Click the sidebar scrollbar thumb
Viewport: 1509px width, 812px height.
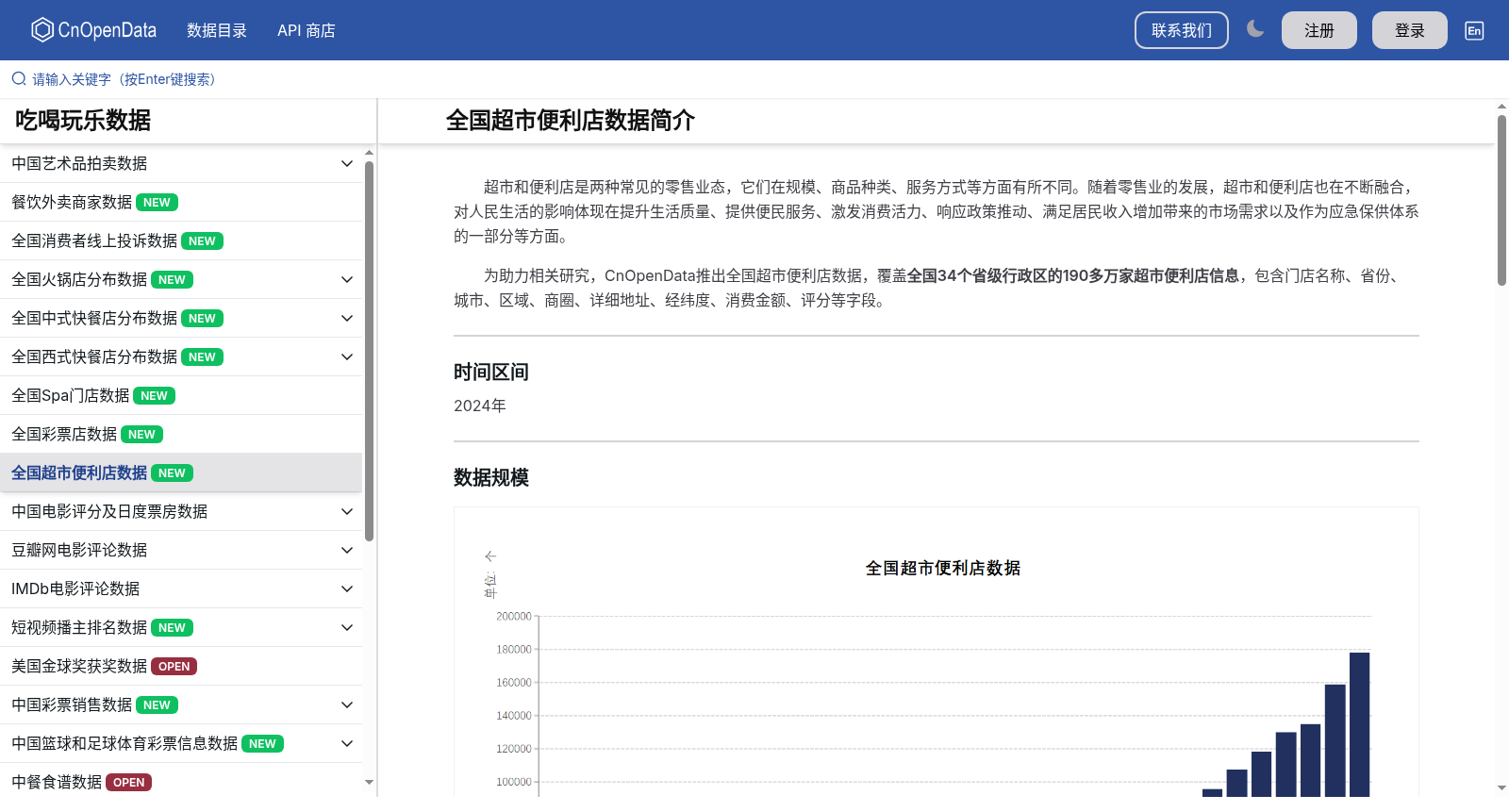pos(369,351)
